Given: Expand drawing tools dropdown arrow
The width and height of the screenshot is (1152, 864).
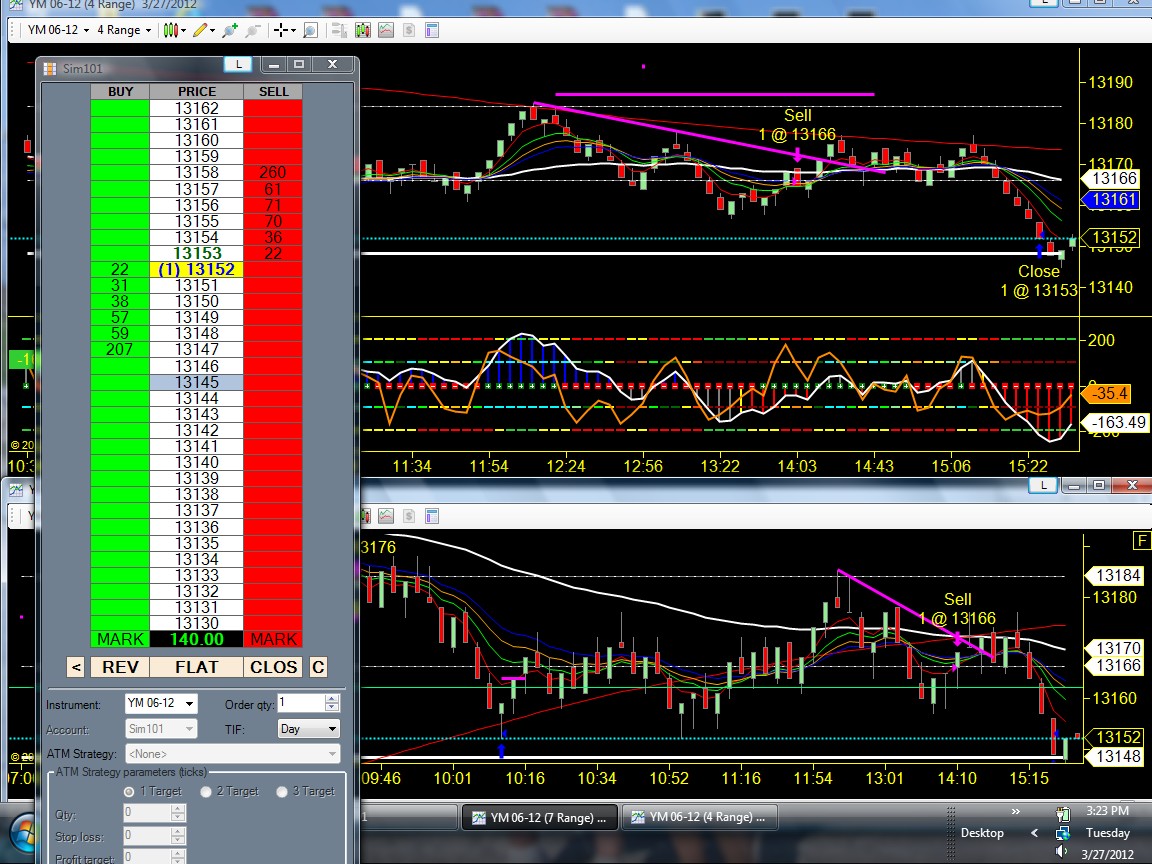Looking at the screenshot, I should [x=213, y=30].
